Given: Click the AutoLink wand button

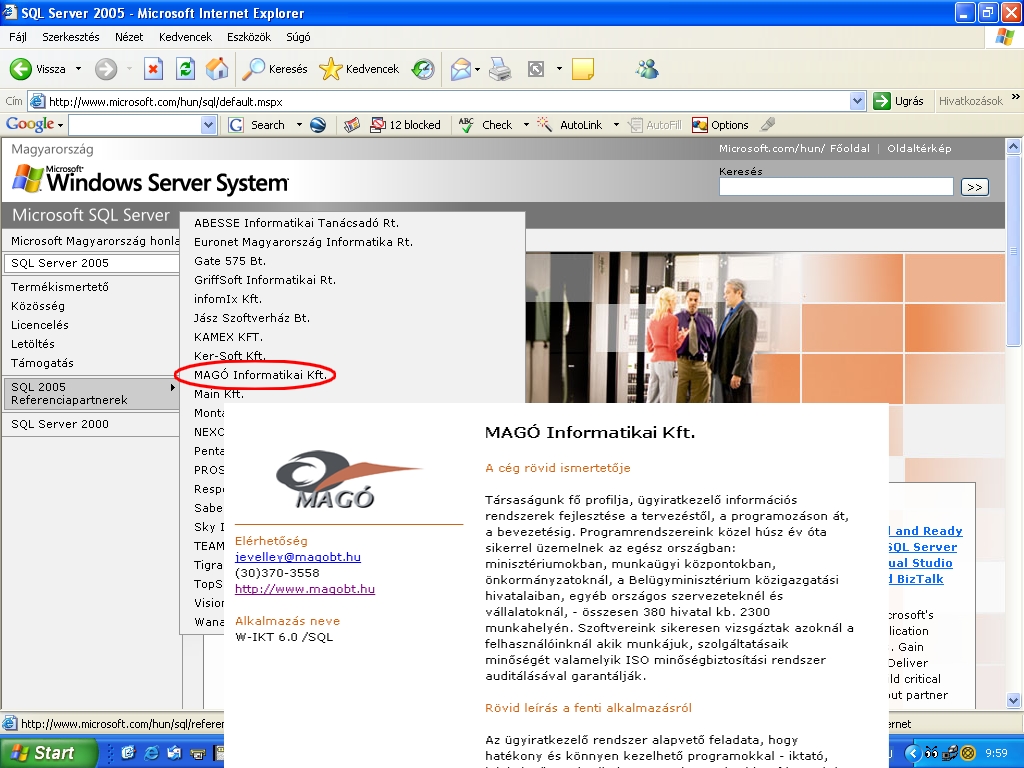Looking at the screenshot, I should pyautogui.click(x=569, y=125).
